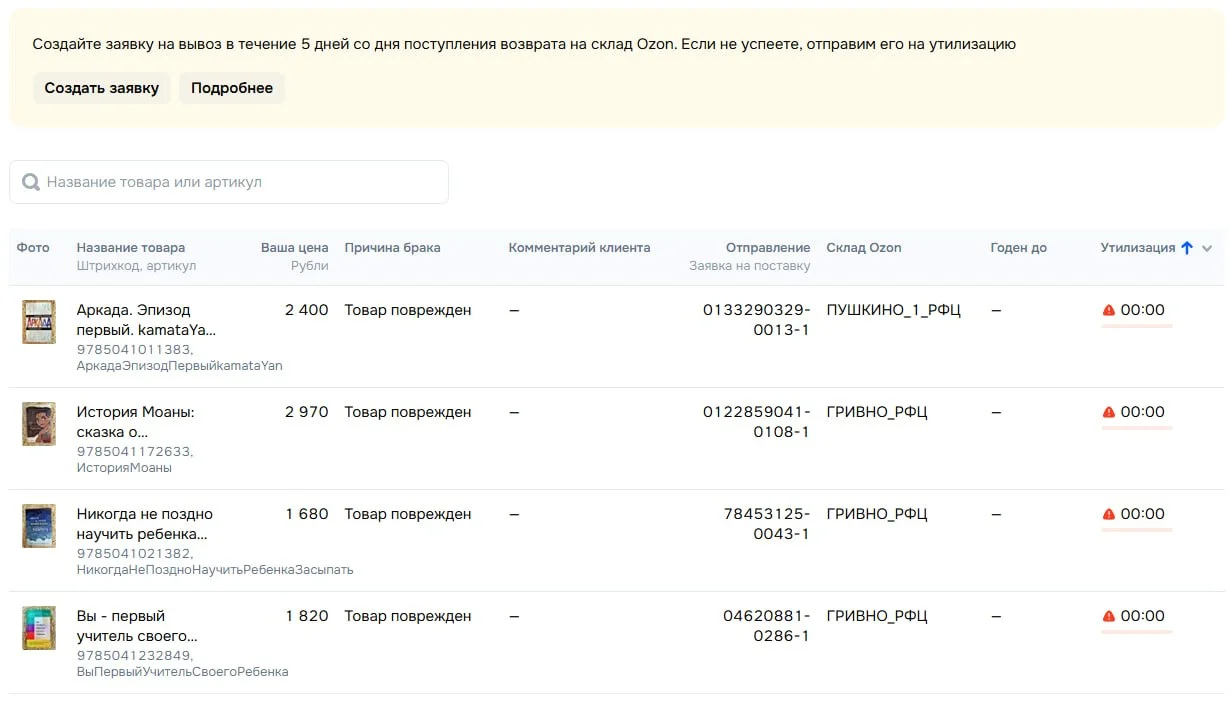
Task: Select product title Аркада. Эпизод первый
Action: coord(146,320)
